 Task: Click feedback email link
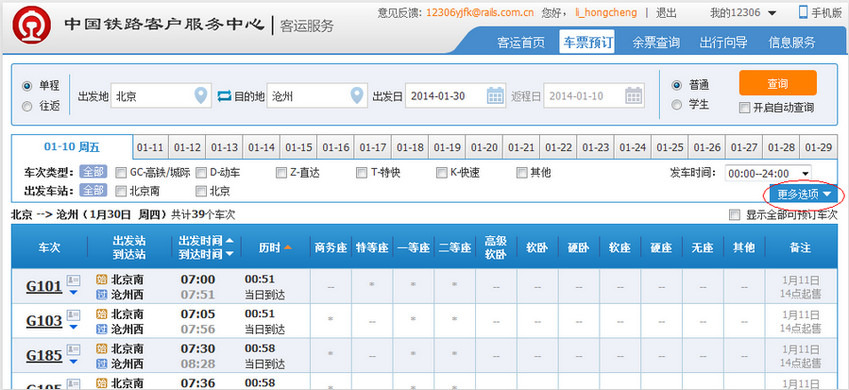pyautogui.click(x=480, y=12)
